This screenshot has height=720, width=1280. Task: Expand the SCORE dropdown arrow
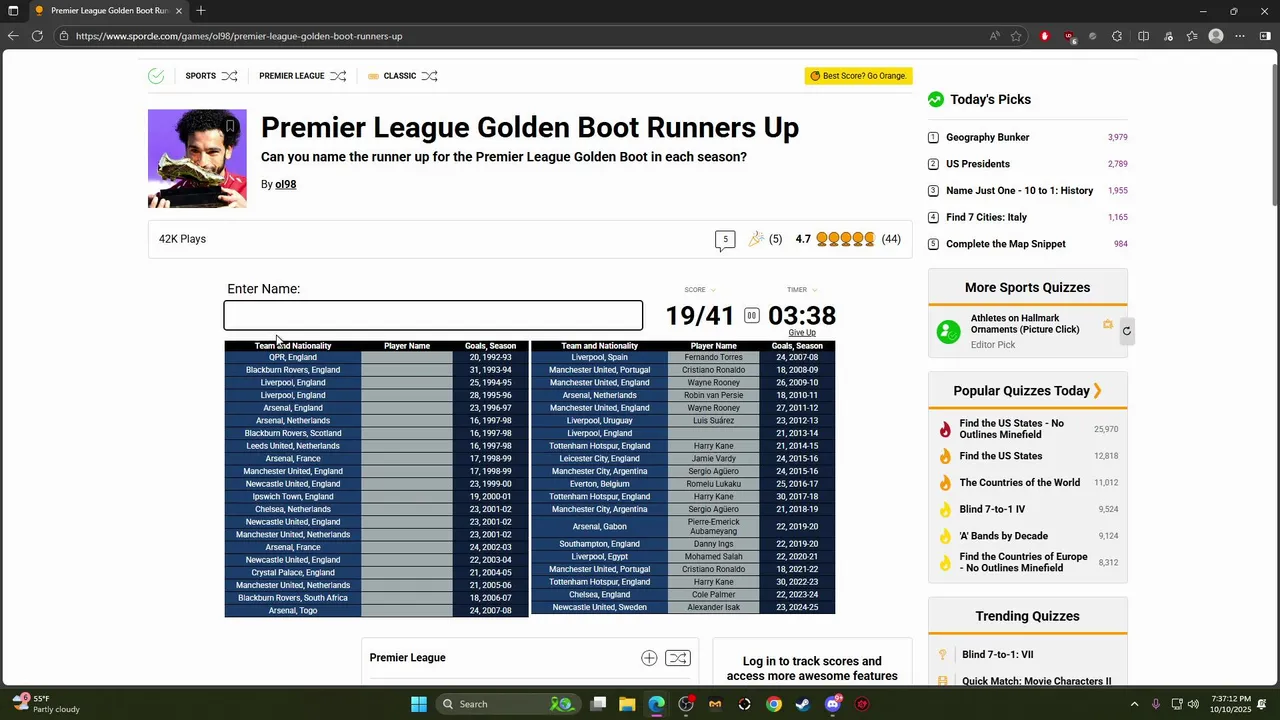click(713, 290)
